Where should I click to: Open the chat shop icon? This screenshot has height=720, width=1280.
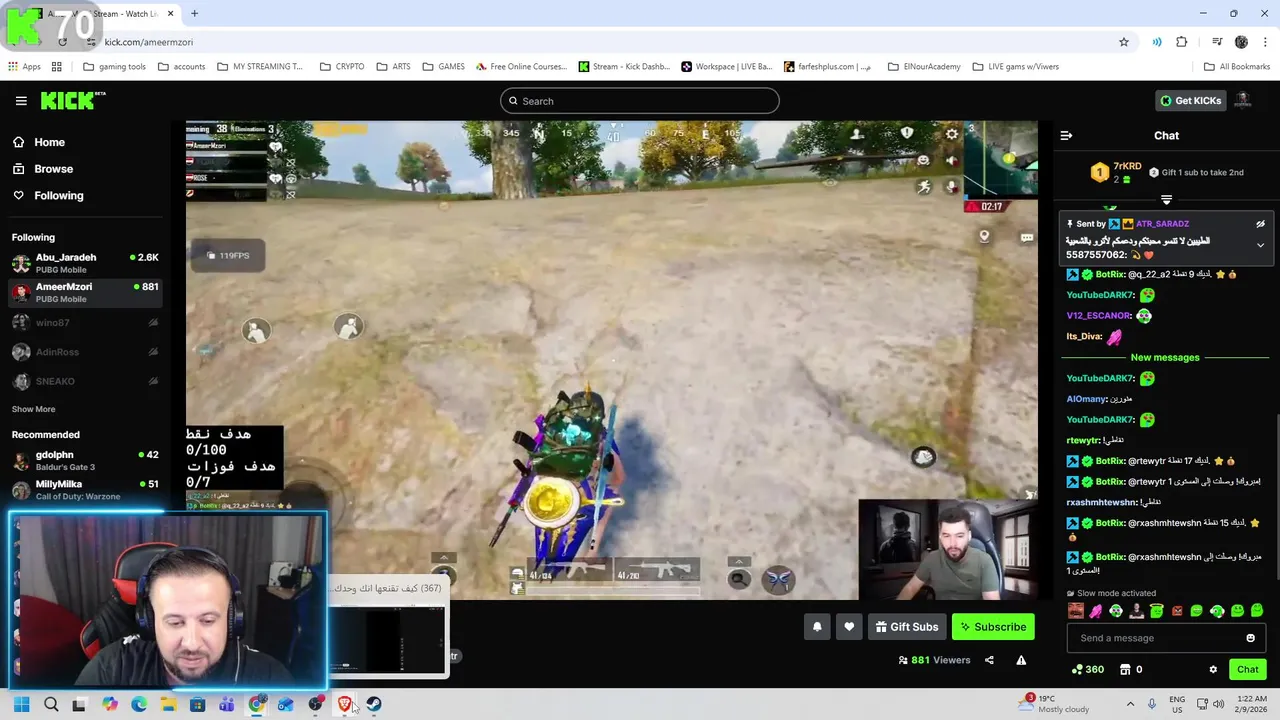1125,670
